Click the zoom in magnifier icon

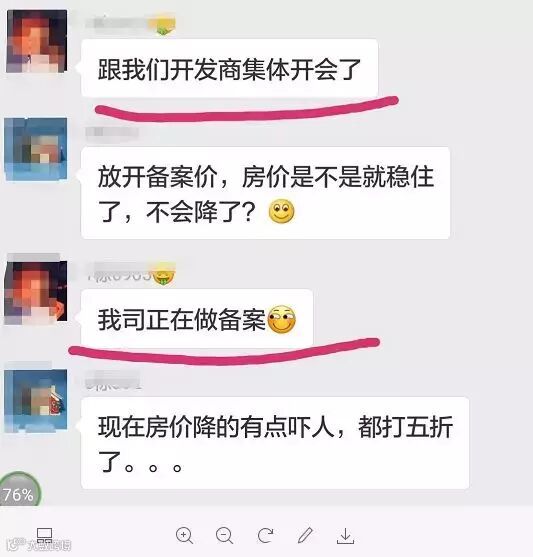click(x=184, y=535)
